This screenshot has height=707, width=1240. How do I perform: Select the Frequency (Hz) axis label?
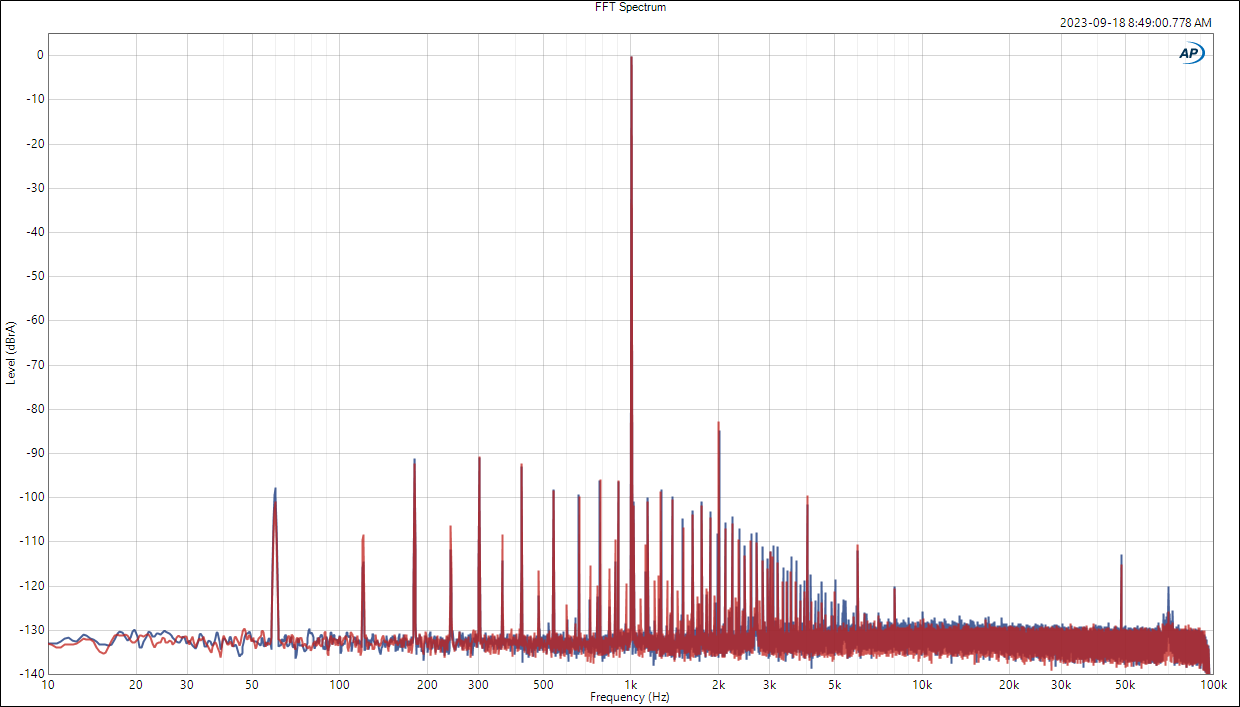[630, 697]
